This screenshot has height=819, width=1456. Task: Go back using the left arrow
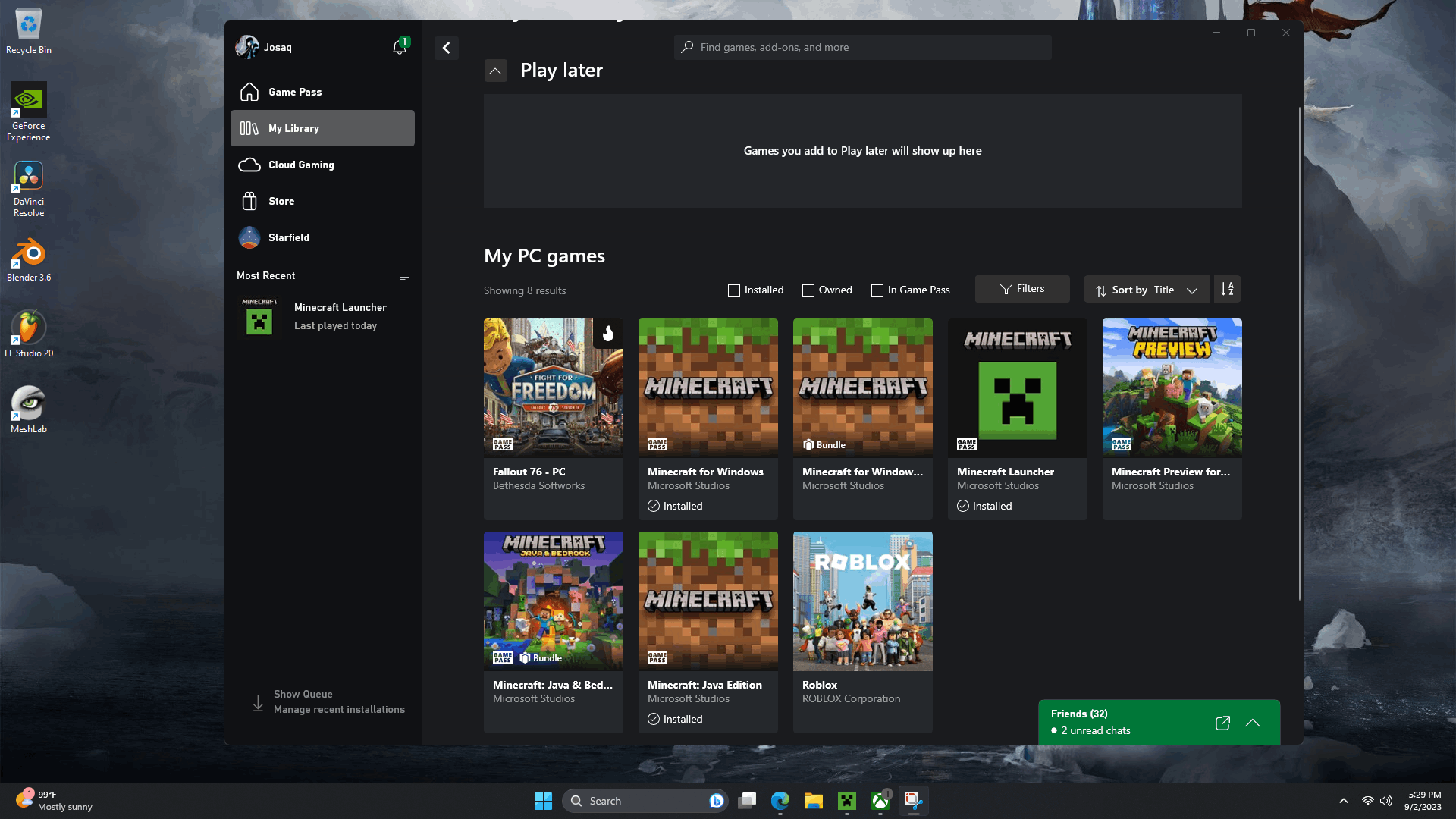point(447,48)
